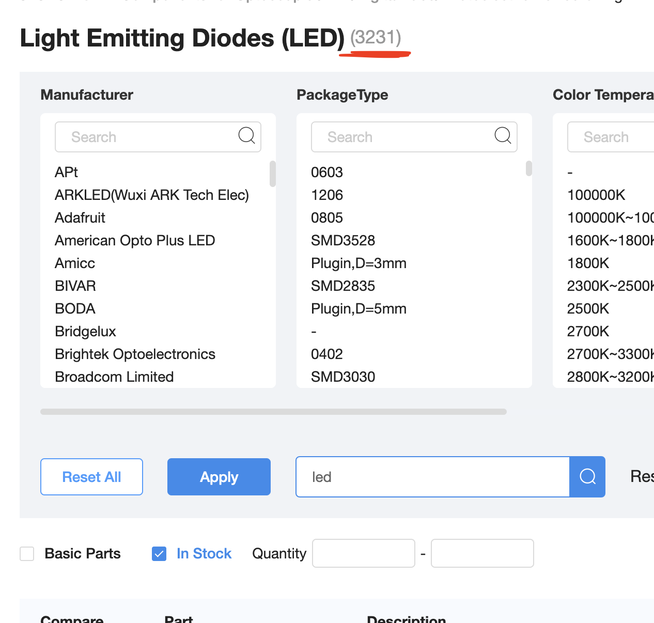Select manufacturer BODA
The width and height of the screenshot is (654, 623).
click(75, 309)
